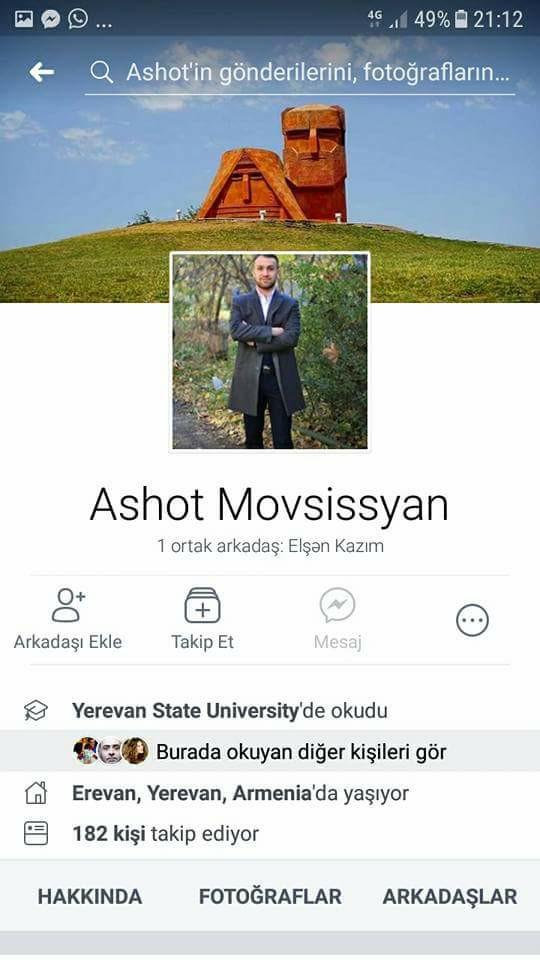
Task: Open the Yerevan State University link
Action: 185,711
